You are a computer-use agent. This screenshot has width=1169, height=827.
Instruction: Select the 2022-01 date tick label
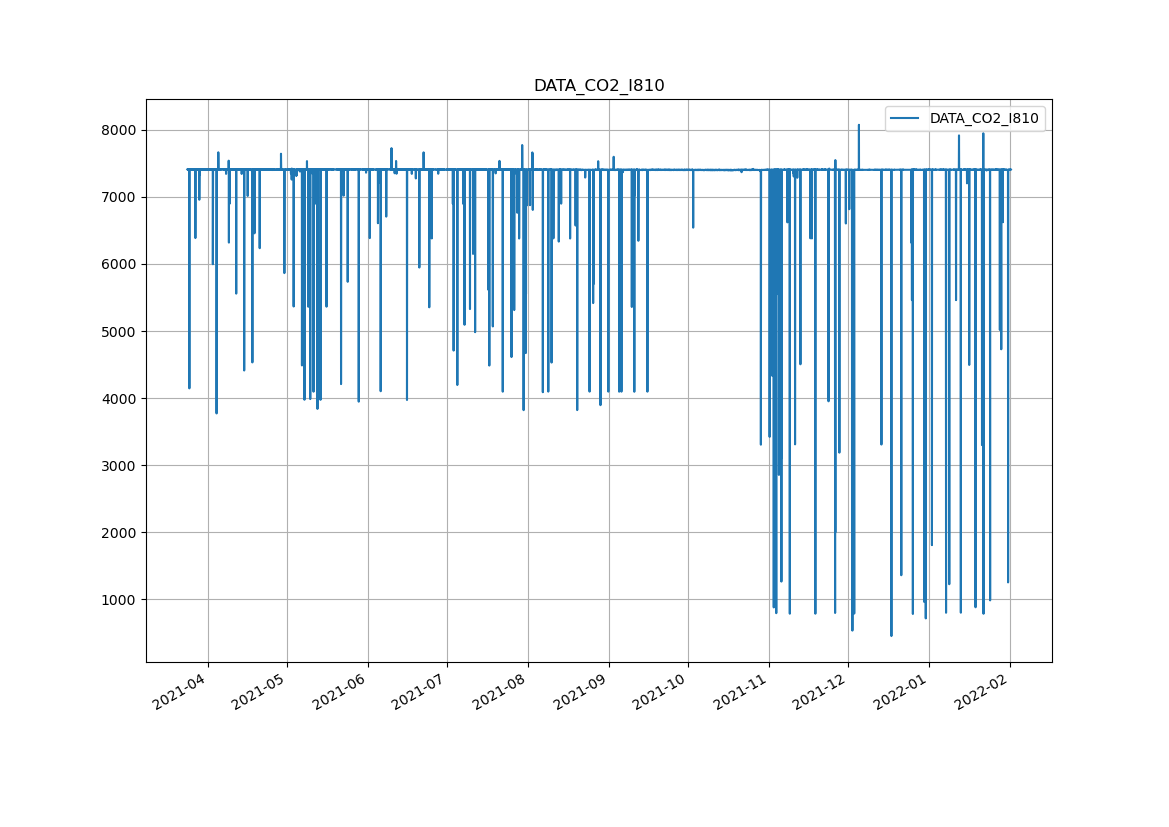pyautogui.click(x=903, y=692)
